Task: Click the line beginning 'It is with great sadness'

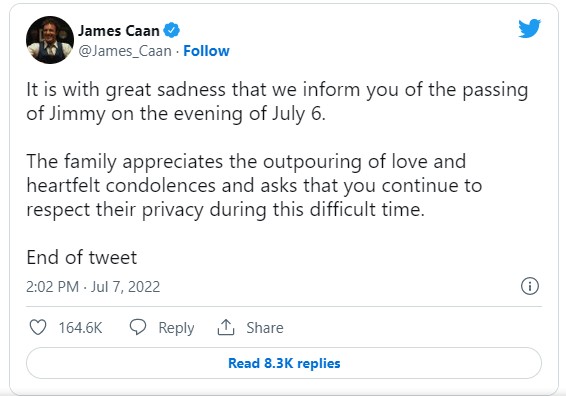Action: coord(277,90)
